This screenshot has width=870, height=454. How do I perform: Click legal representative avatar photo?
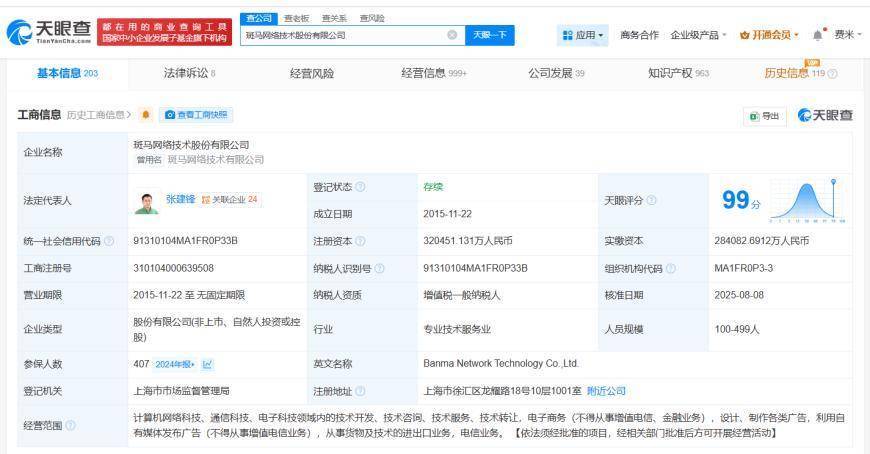[x=147, y=201]
